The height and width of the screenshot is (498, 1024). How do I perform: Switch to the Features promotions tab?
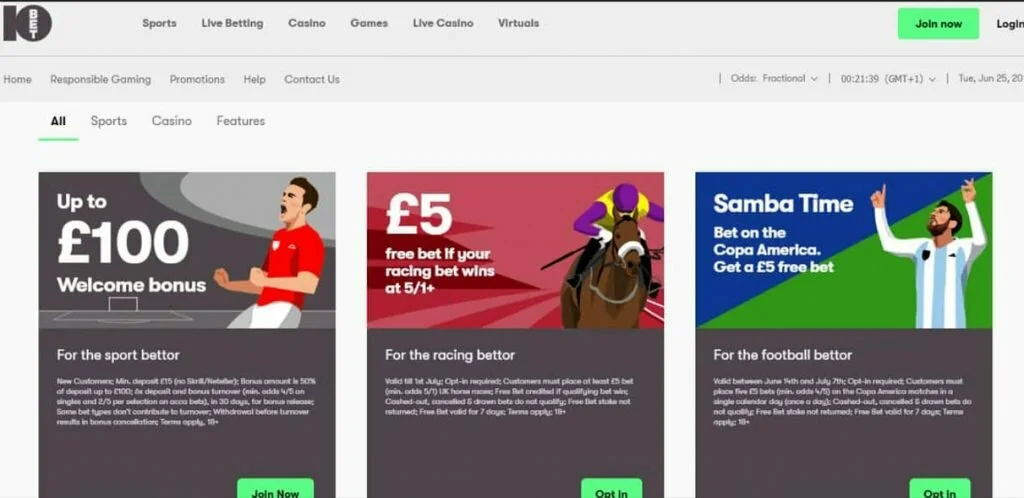pos(241,121)
